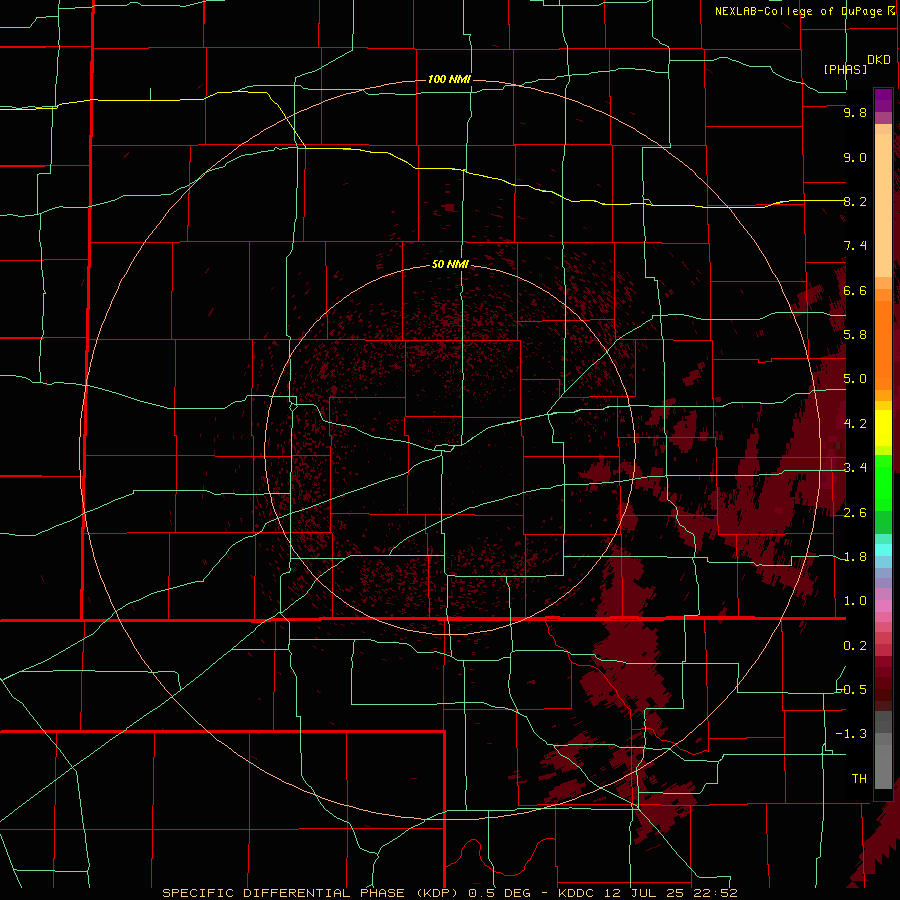The image size is (900, 900).
Task: Pick the yellow segment of the color scale
Action: (883, 428)
